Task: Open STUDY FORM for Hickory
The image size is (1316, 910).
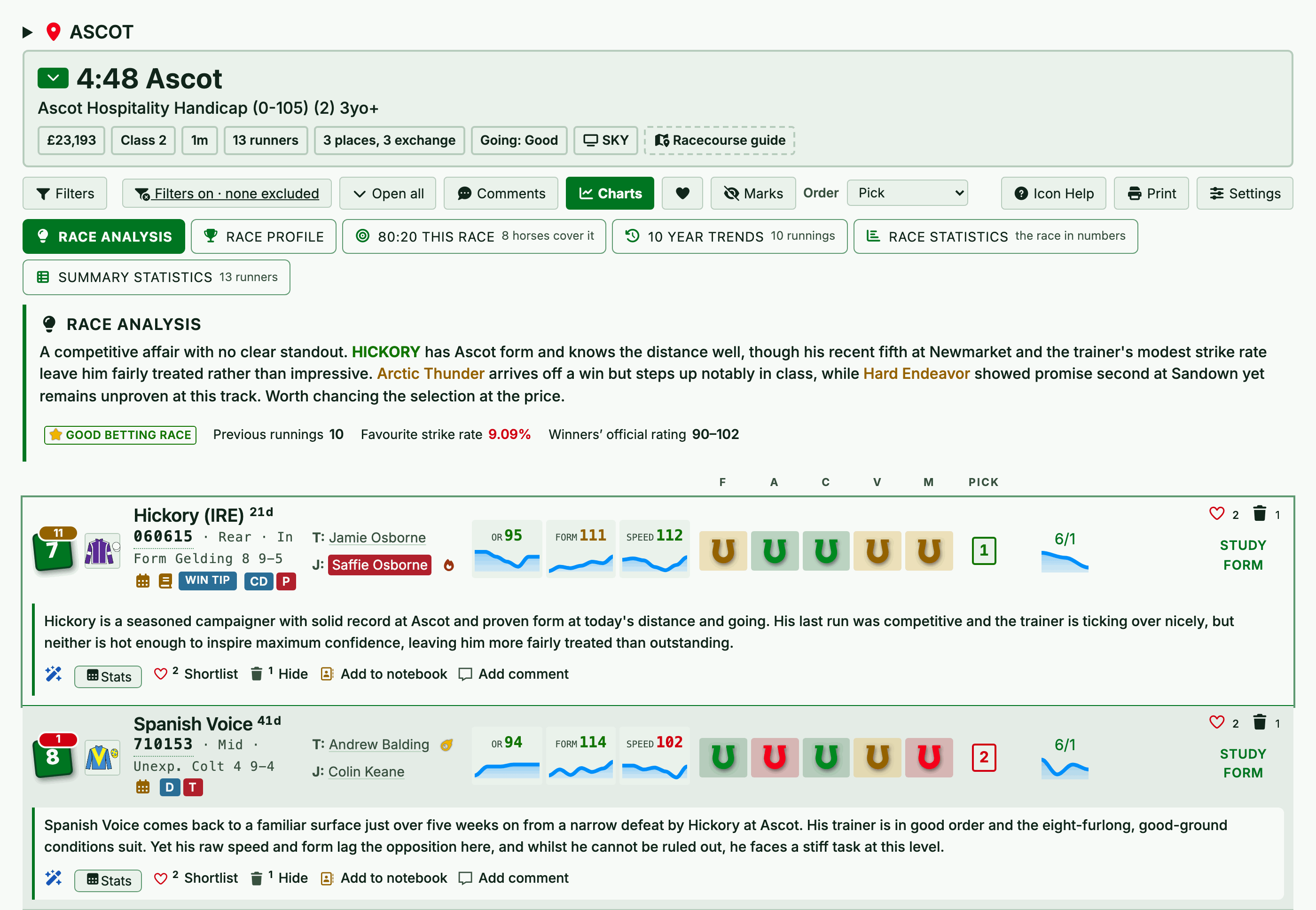Action: click(x=1243, y=555)
